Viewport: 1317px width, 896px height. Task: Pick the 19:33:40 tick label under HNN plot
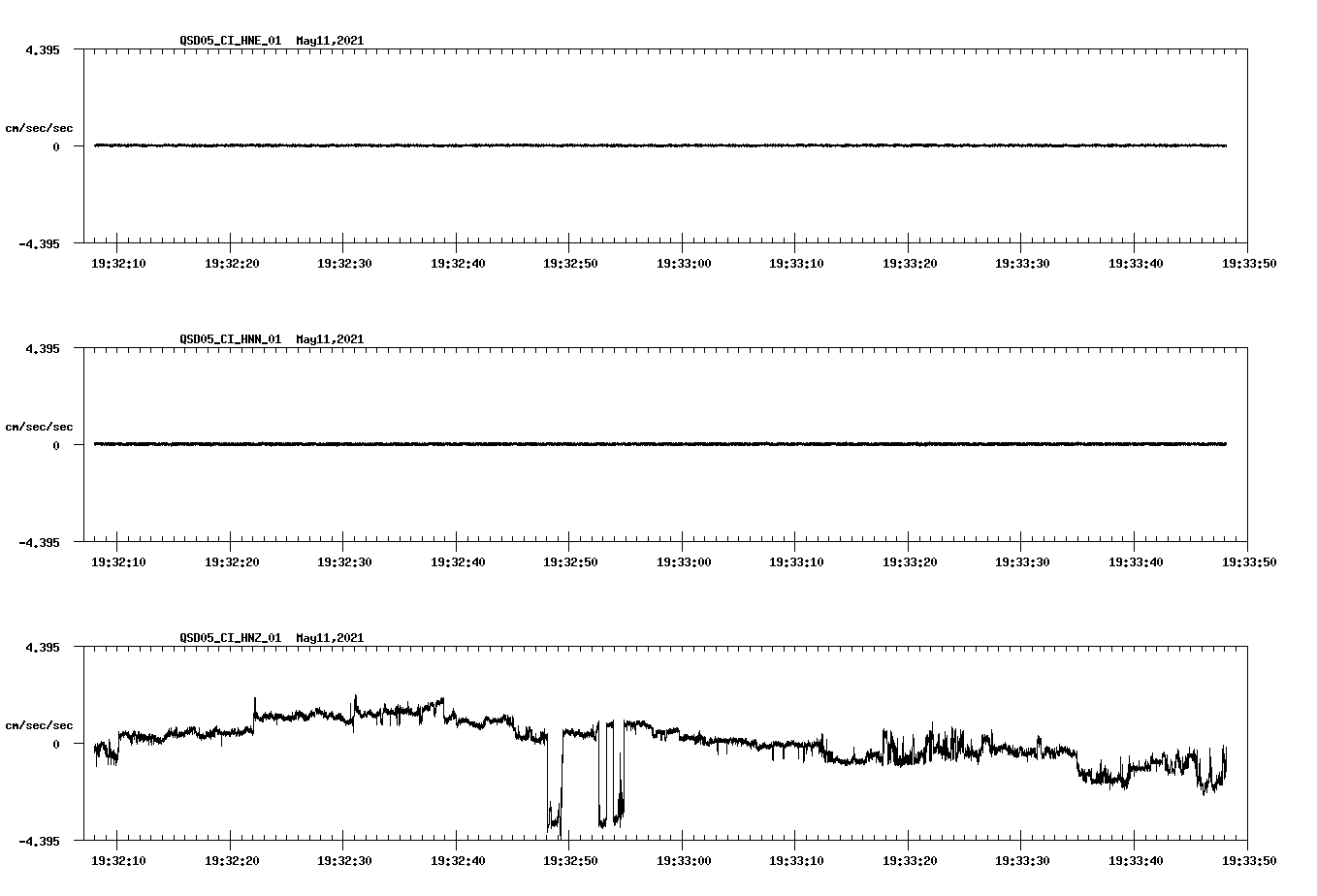(x=1136, y=562)
